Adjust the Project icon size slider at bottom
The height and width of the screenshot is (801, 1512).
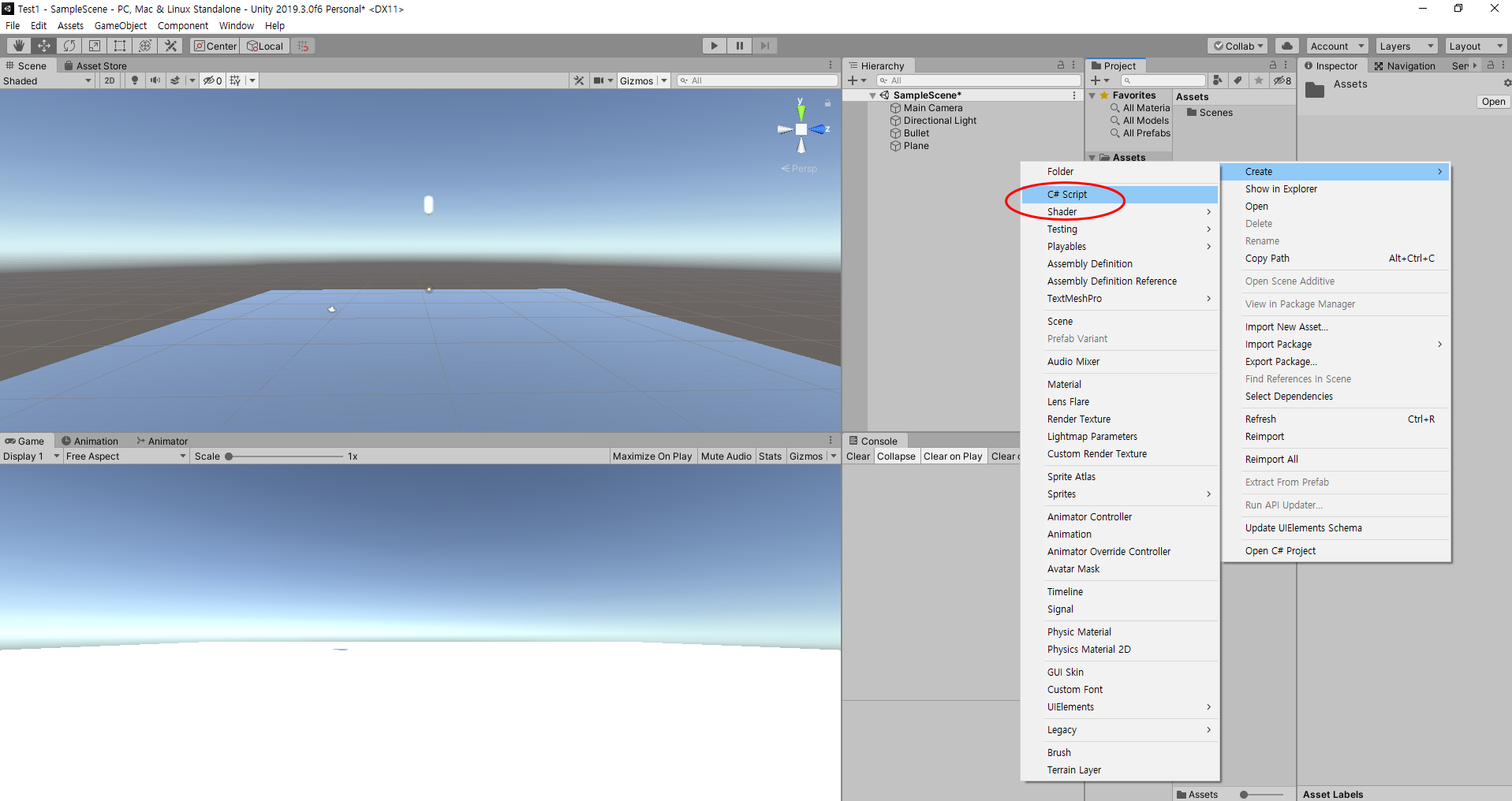1264,794
